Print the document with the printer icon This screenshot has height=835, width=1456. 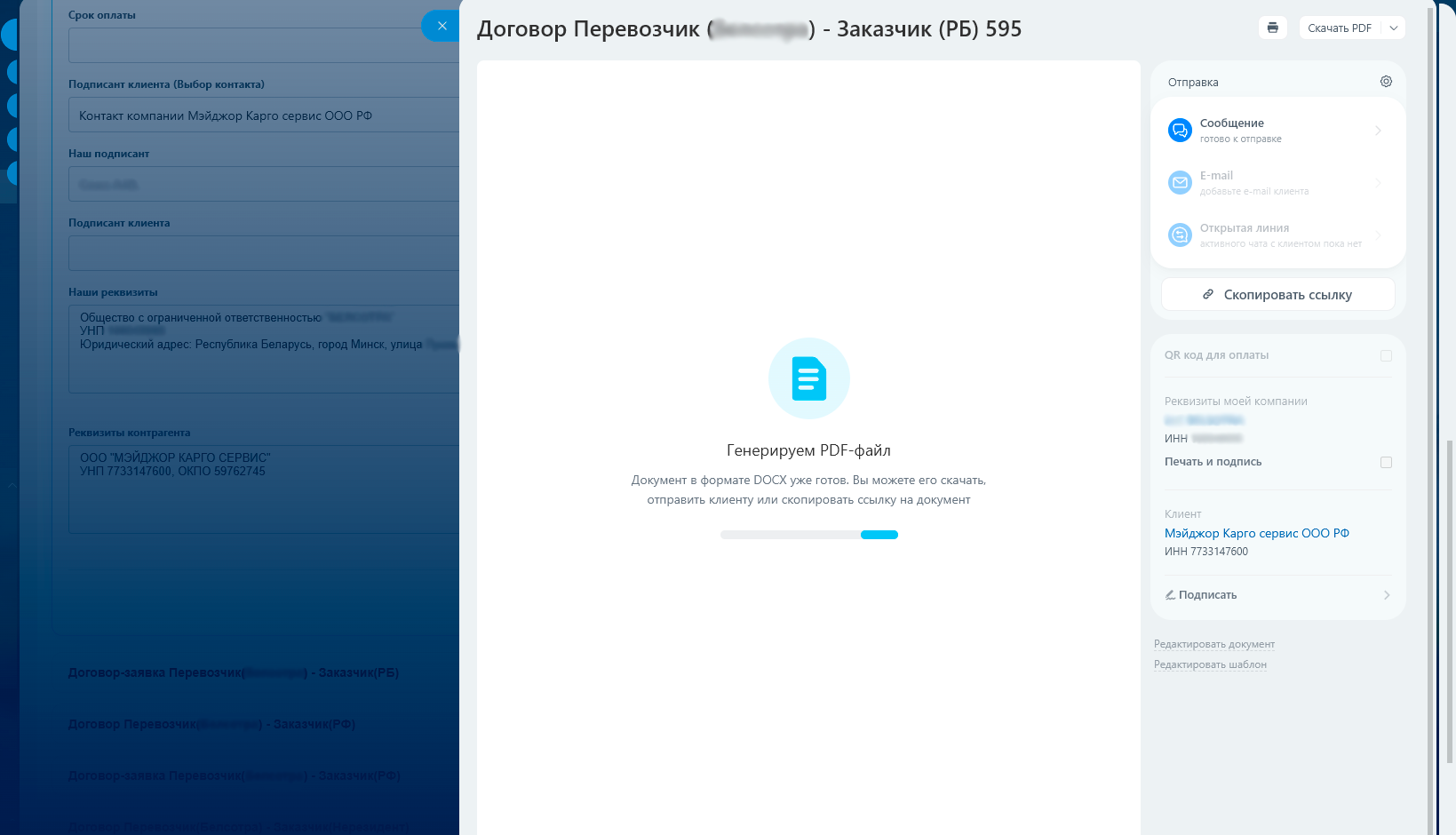pyautogui.click(x=1272, y=28)
